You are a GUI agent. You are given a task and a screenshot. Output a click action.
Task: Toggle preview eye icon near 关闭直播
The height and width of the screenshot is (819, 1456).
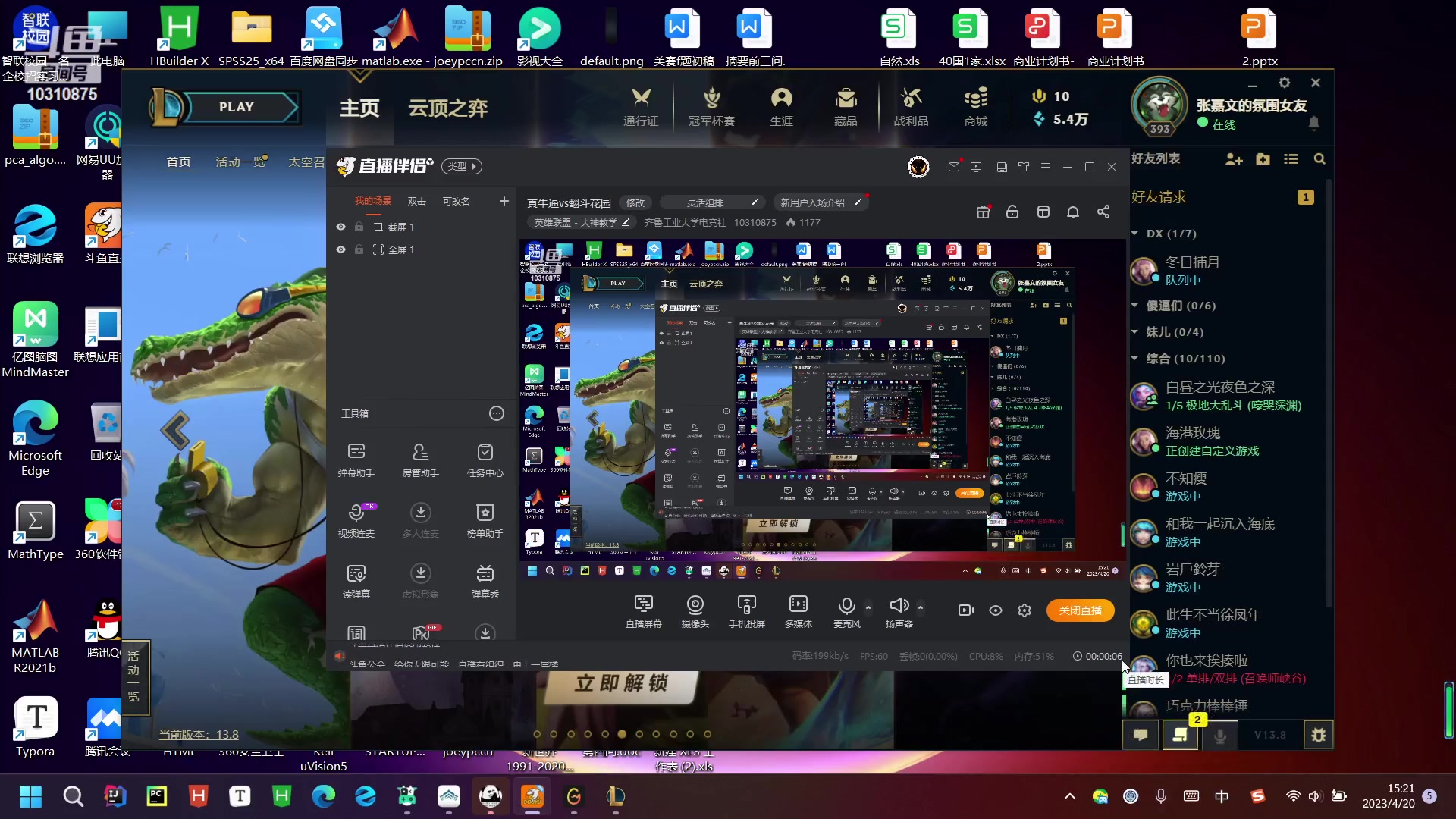click(x=996, y=610)
